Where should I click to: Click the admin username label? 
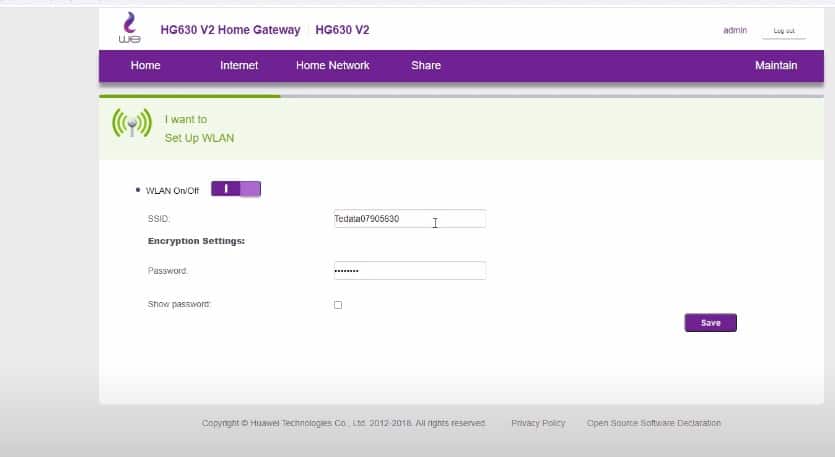735,31
